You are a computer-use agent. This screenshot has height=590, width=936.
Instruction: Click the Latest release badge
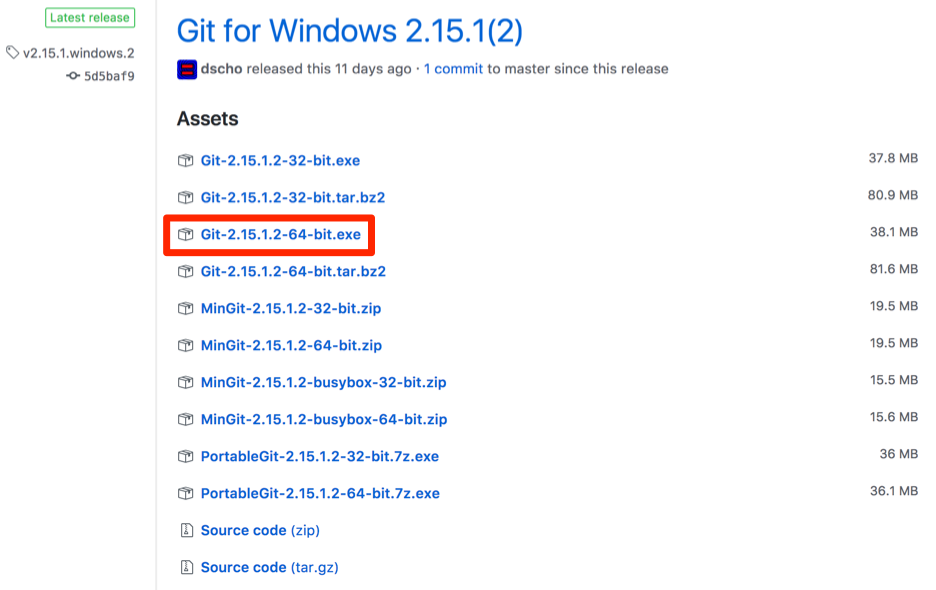click(90, 18)
